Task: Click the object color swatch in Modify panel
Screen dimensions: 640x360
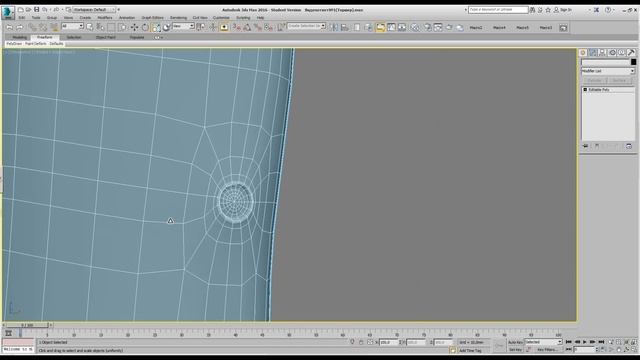Action: [633, 62]
